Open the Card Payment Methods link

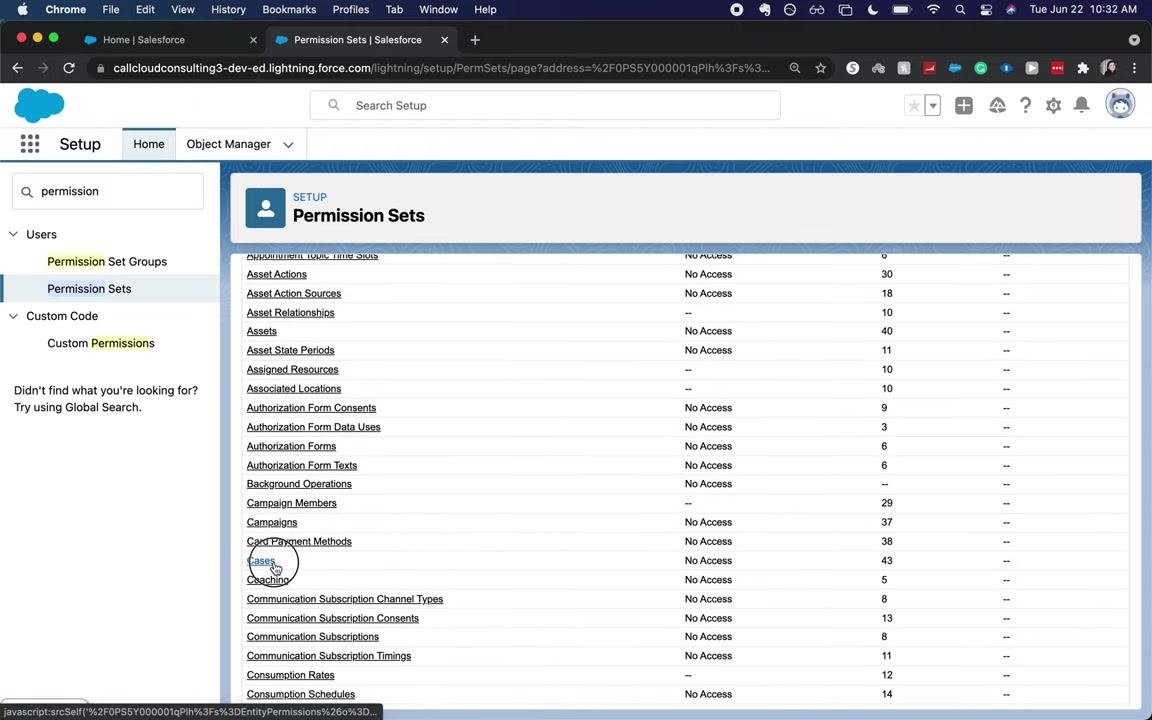coord(299,541)
